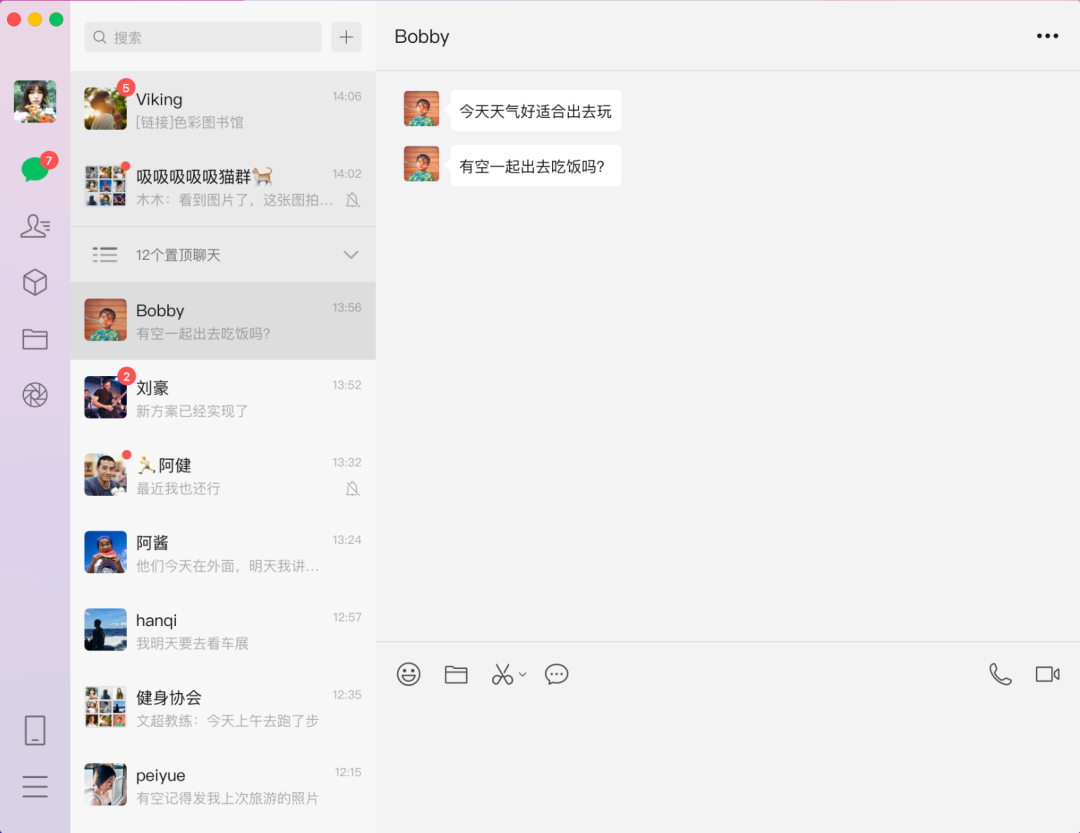The height and width of the screenshot is (833, 1080).
Task: Click the message bubble 有空一起出去吃饭吗?
Action: (536, 165)
